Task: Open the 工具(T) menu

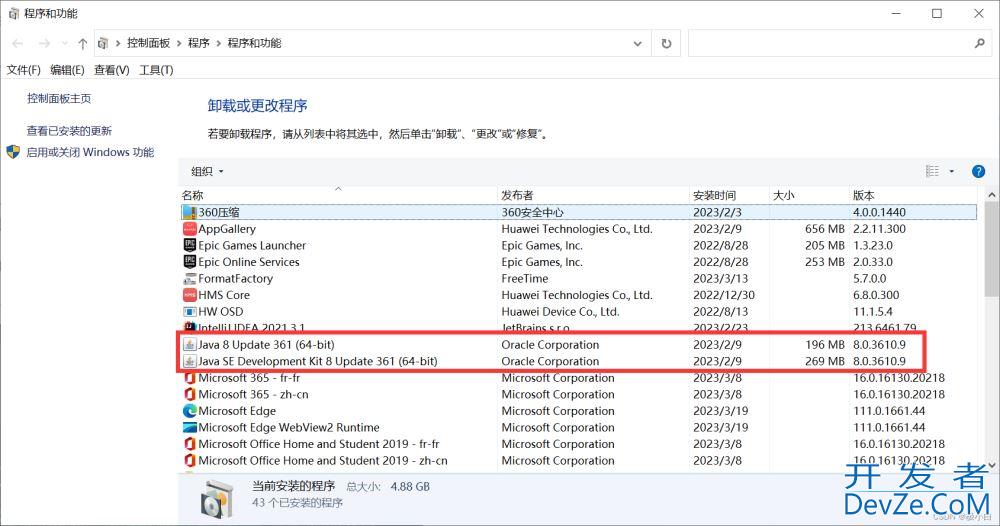Action: (x=156, y=70)
